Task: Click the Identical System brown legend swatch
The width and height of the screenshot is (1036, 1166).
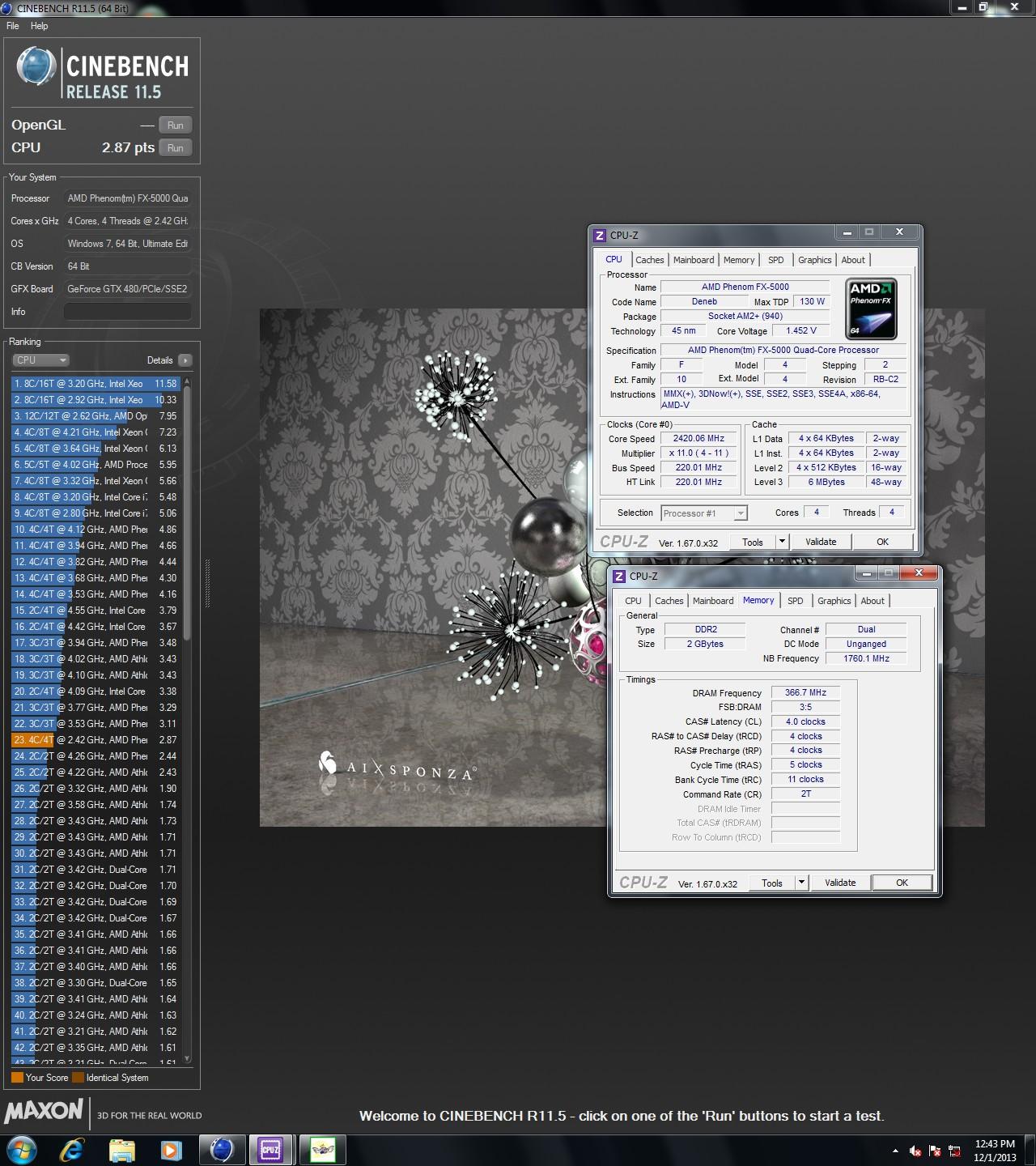Action: [78, 1078]
